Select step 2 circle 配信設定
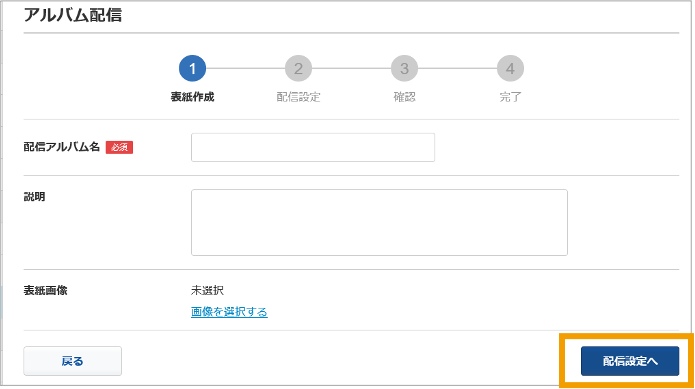The image size is (695, 389). 298,69
